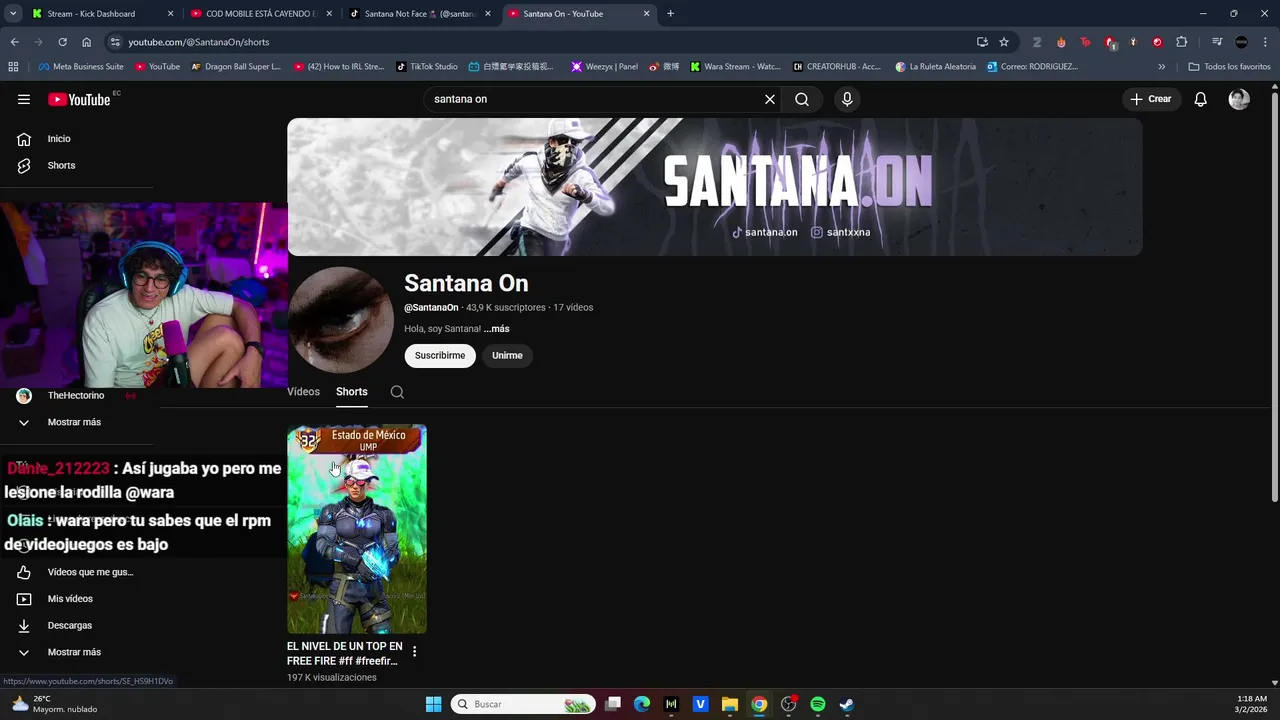Switch to Santana Not Face TikTok tab

point(419,14)
